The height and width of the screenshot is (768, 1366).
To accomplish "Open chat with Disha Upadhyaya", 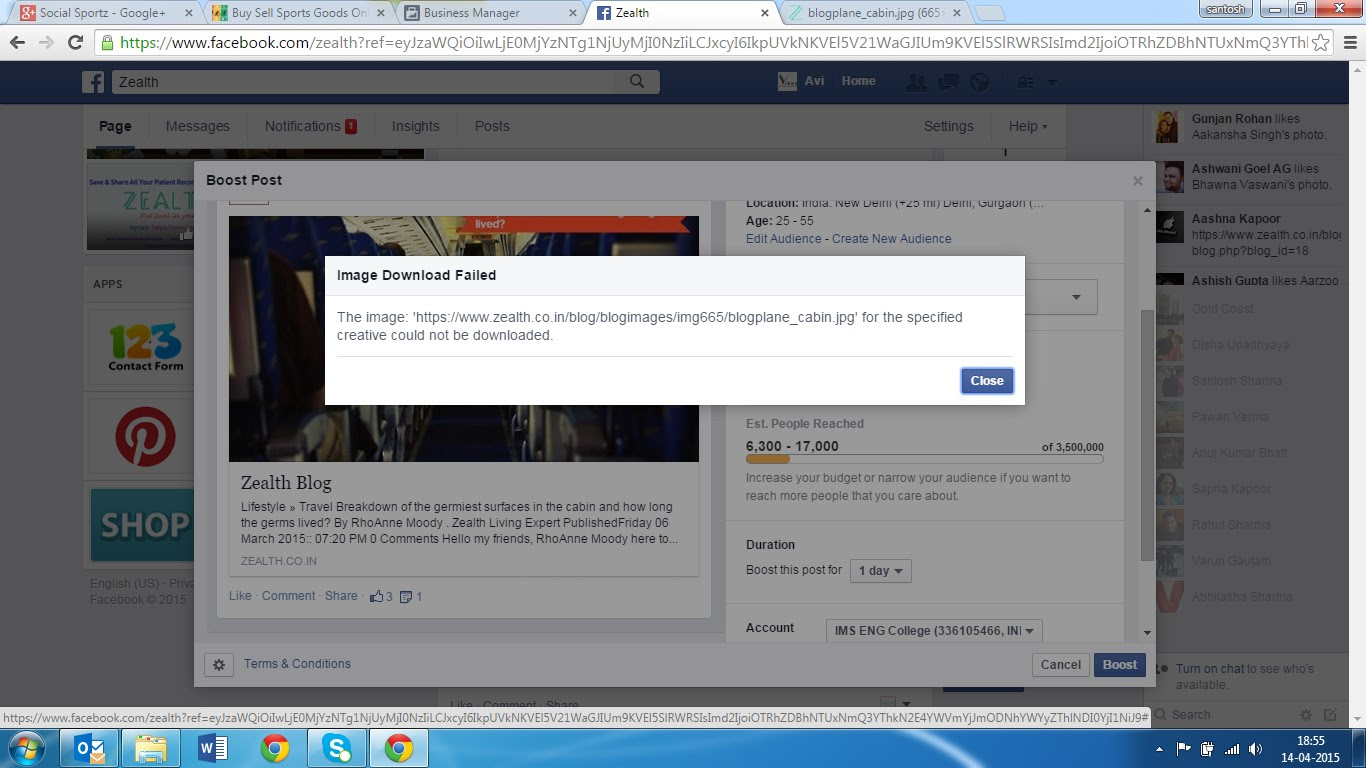I will tap(1240, 345).
